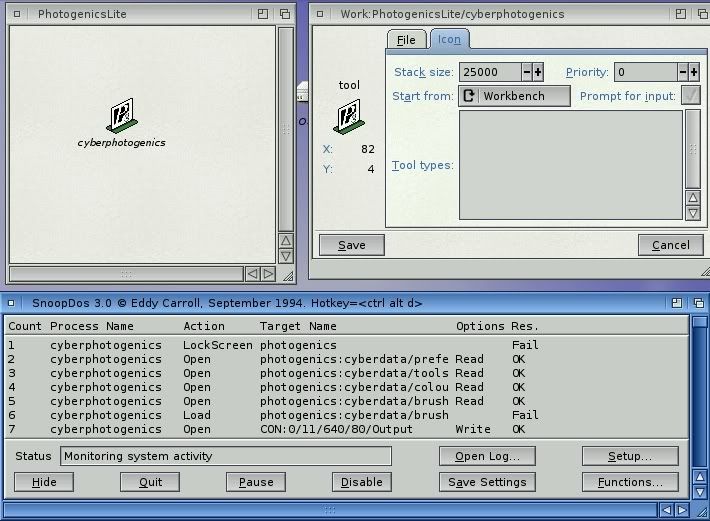Increase priority with plus button
The width and height of the screenshot is (710, 521).
click(x=694, y=72)
